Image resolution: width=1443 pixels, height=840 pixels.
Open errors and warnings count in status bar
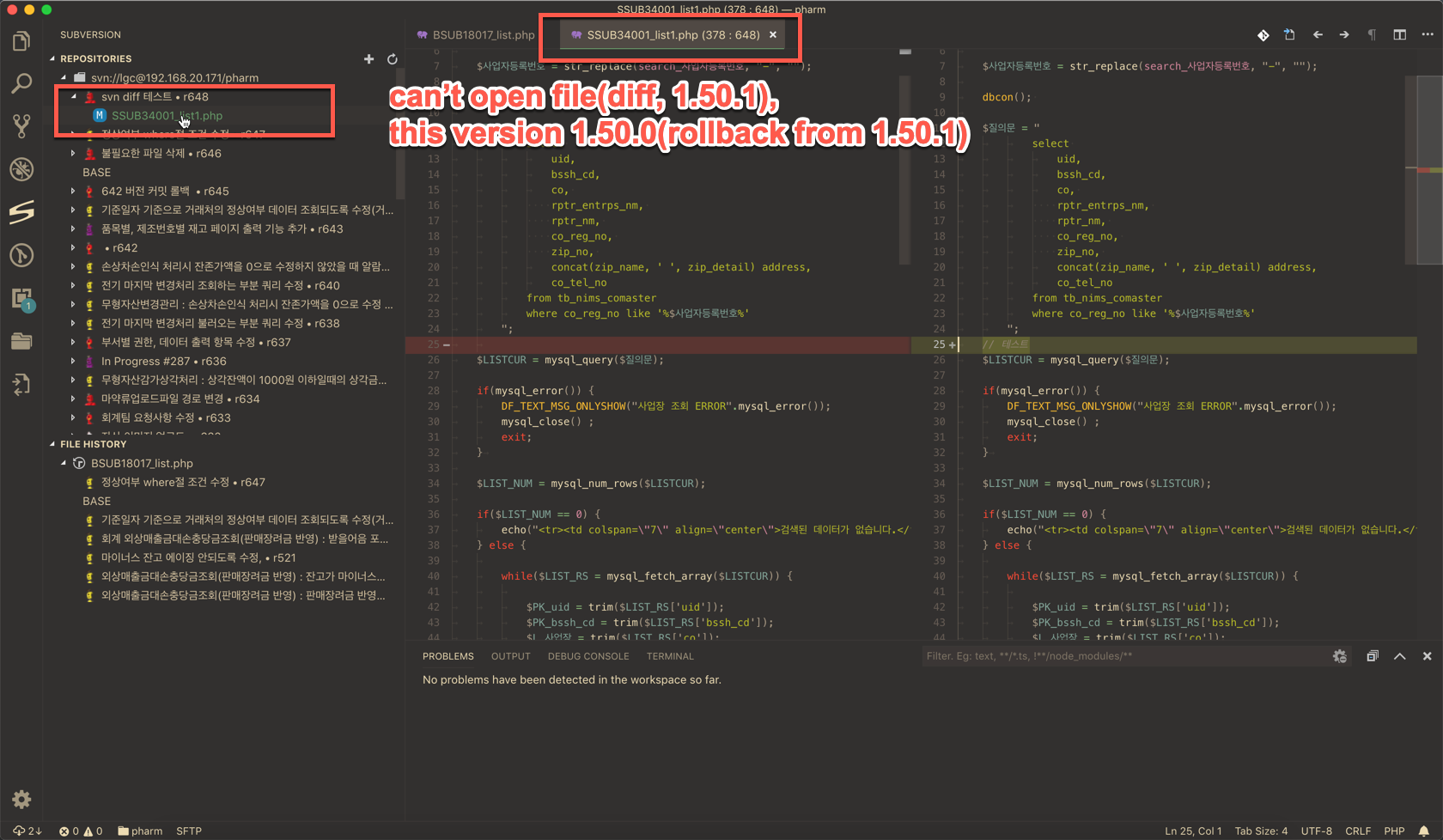tap(81, 831)
